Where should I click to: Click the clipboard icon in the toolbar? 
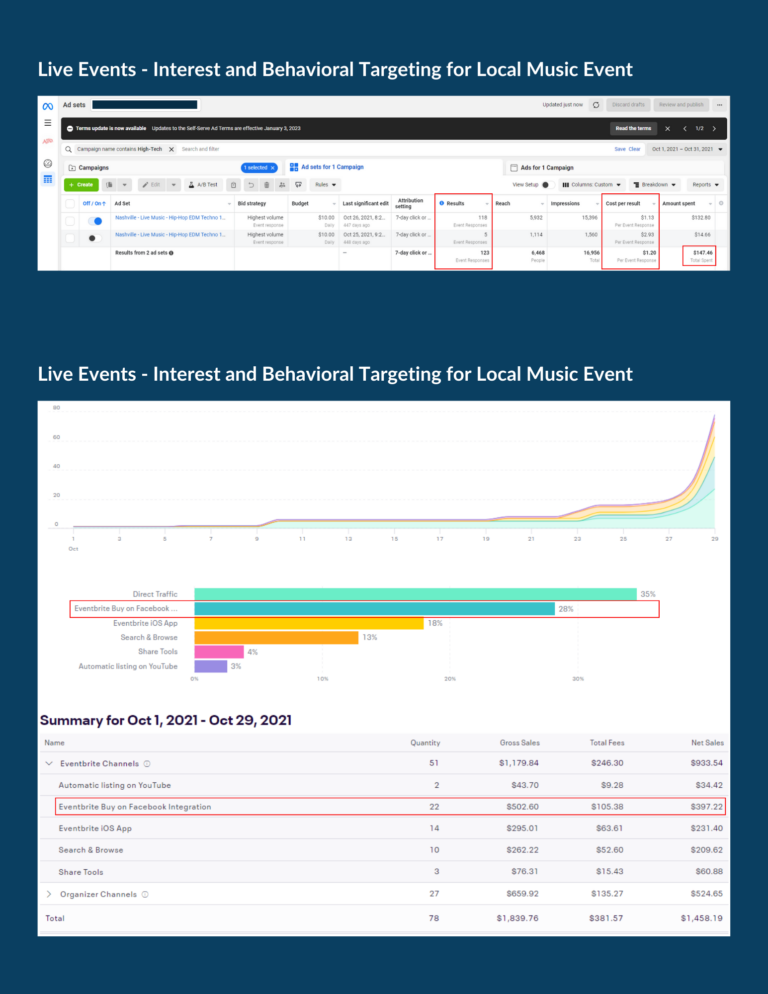[234, 185]
